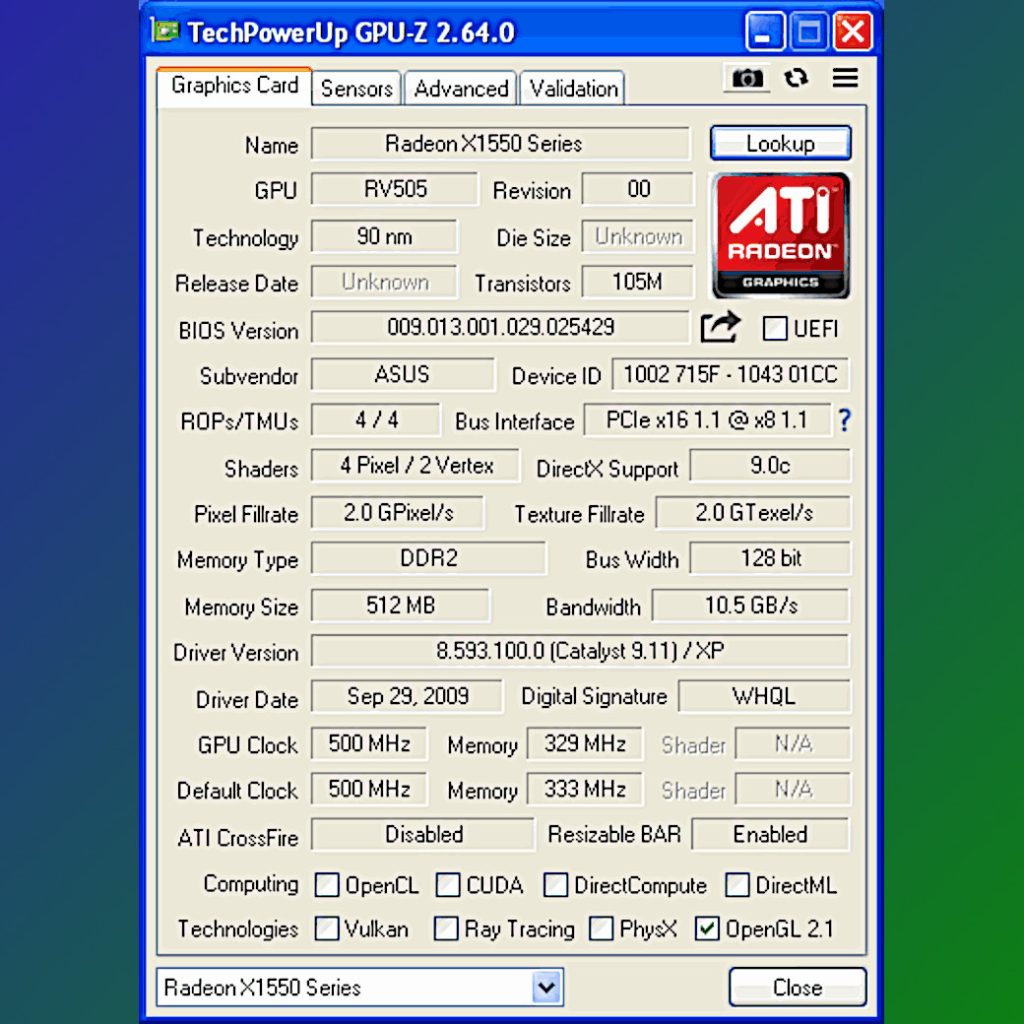Click the Bus Interface PCIe x16 field
This screenshot has height=1024, width=1024.
coord(707,420)
